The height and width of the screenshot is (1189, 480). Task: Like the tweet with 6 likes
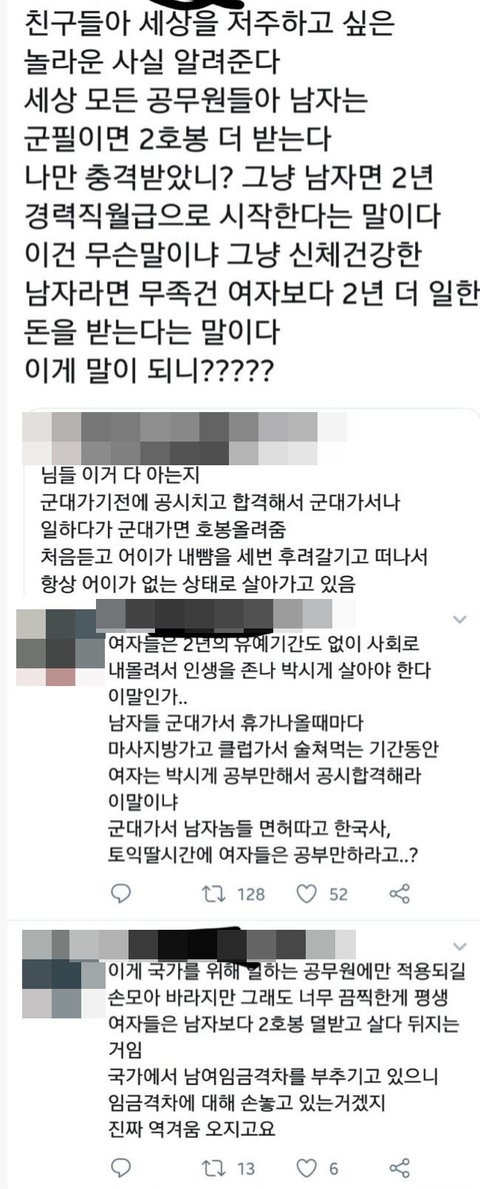point(306,1165)
